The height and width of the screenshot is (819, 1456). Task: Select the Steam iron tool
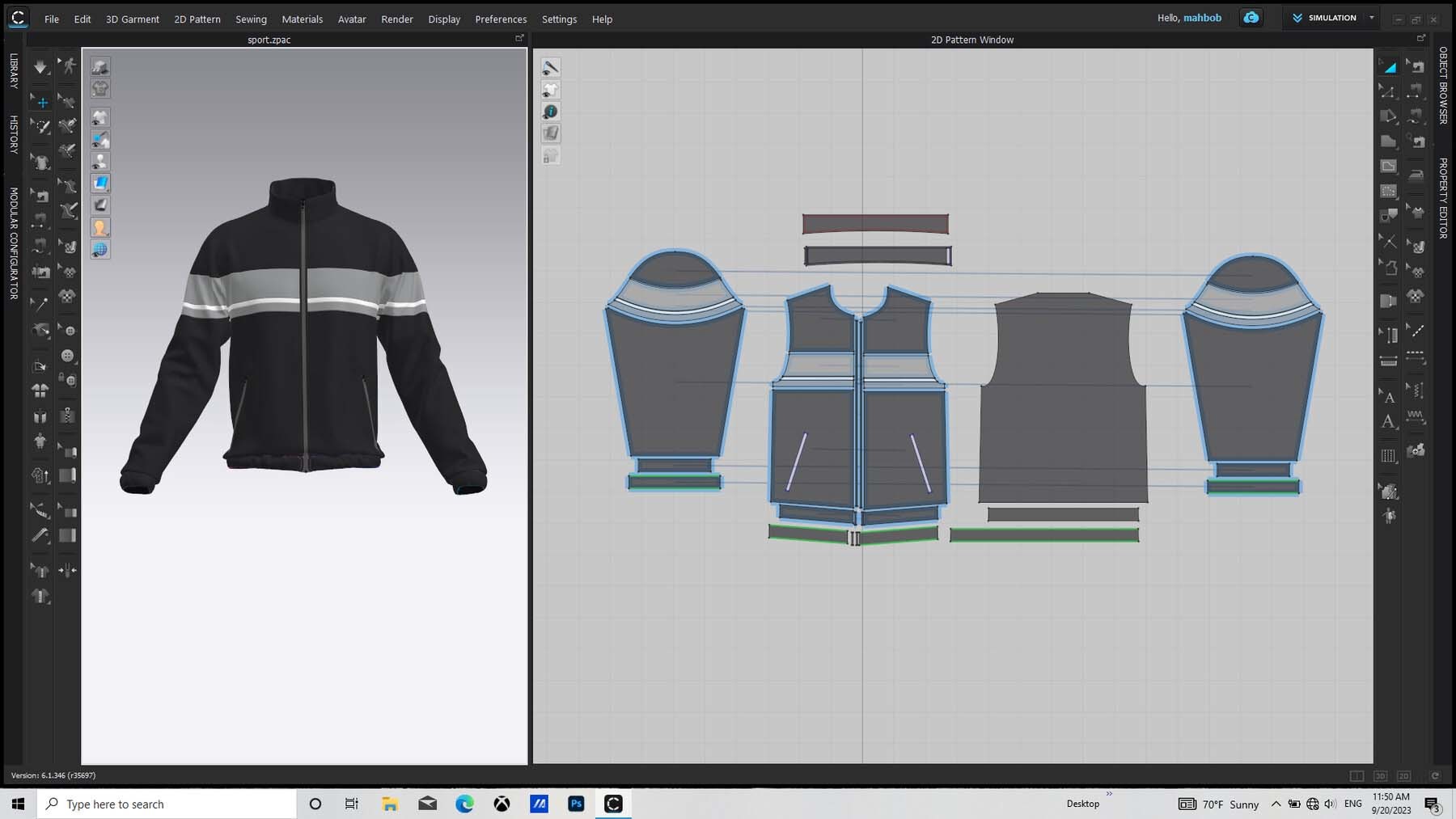[1416, 174]
